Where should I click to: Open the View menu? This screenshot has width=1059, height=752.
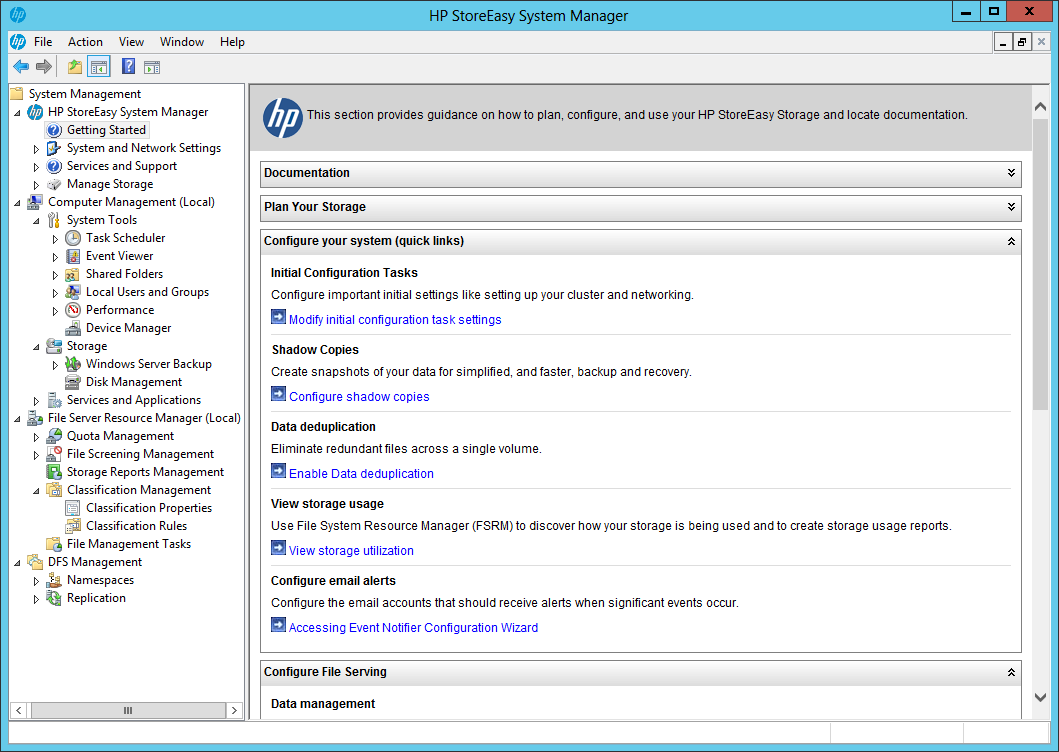coord(131,42)
